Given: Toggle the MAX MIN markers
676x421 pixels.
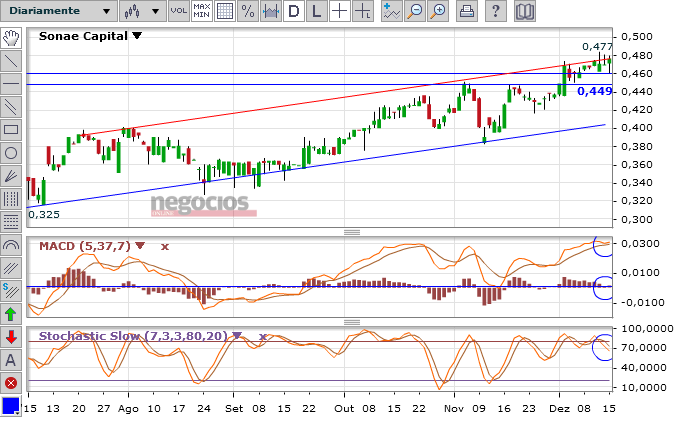Looking at the screenshot, I should pyautogui.click(x=201, y=11).
